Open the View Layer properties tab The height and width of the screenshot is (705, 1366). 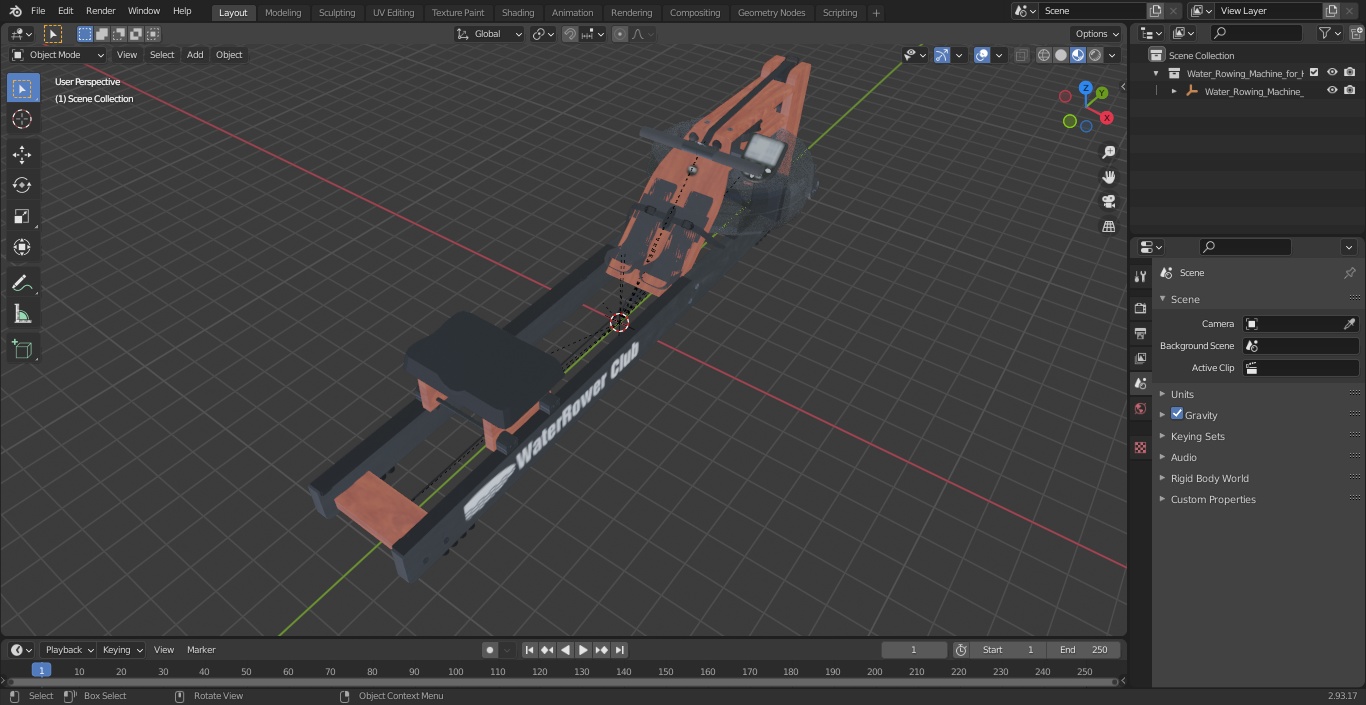[x=1140, y=358]
